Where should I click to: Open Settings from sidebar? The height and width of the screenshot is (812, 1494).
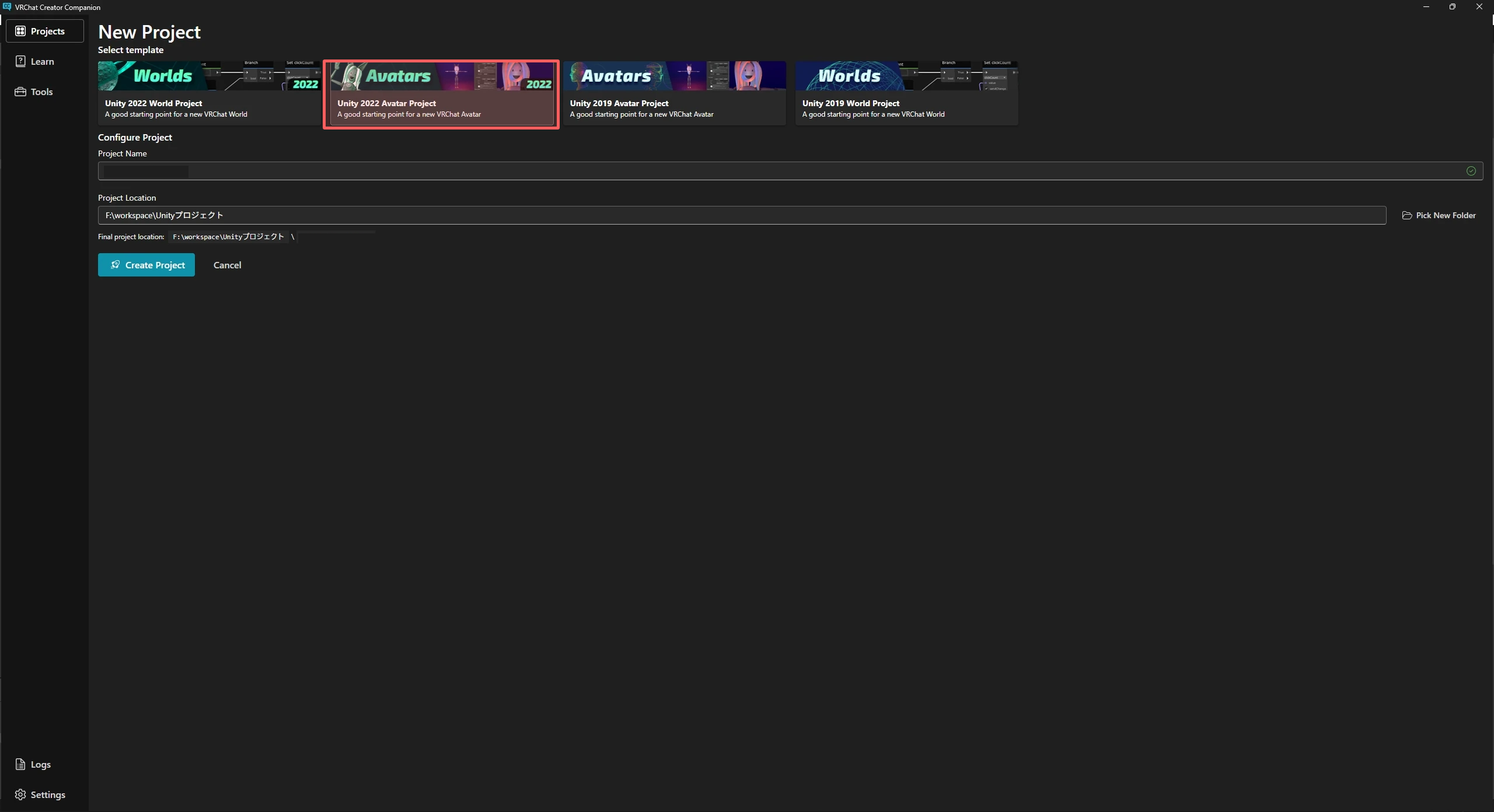[x=48, y=795]
